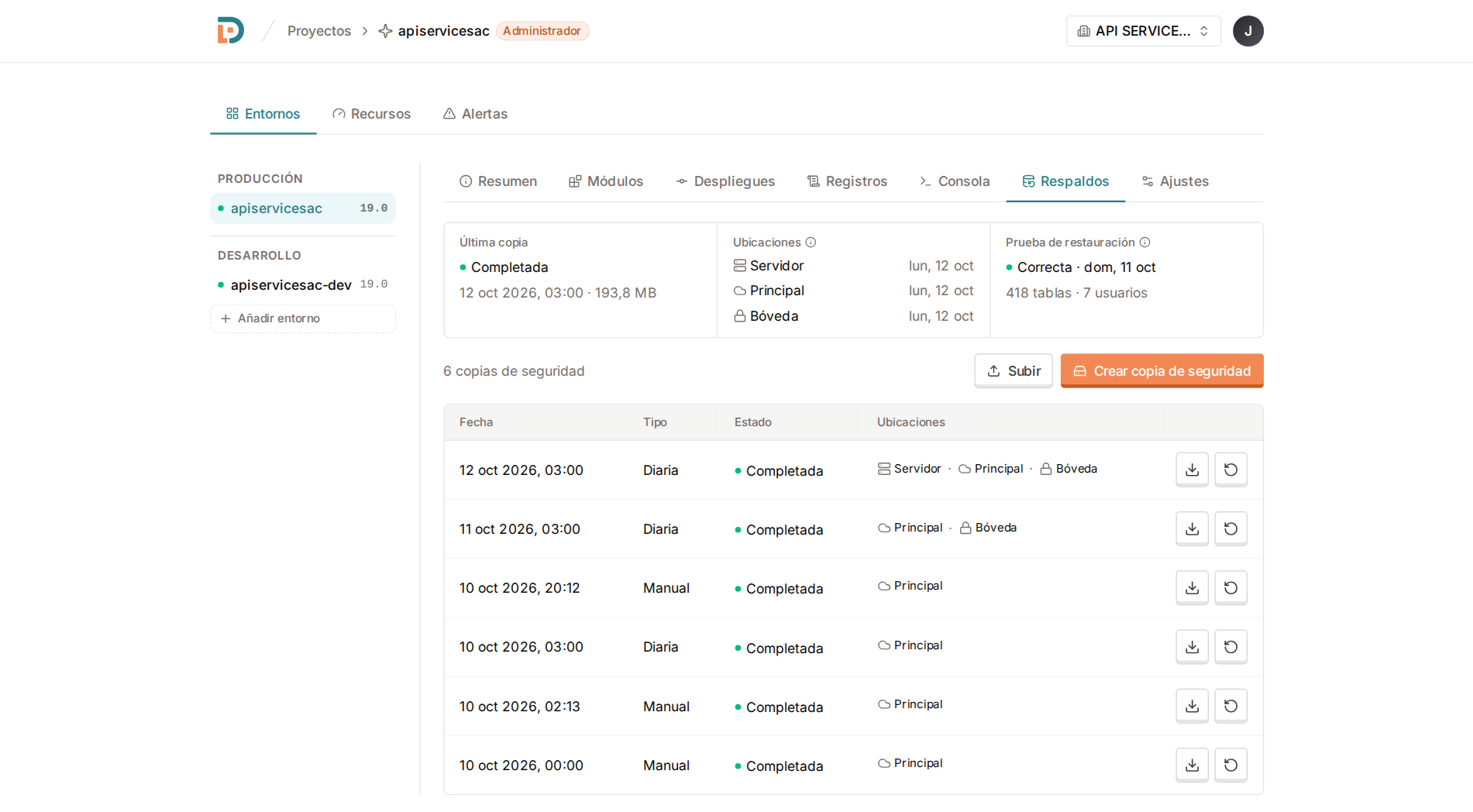Restore the 10 oct 2026, 00:00 backup
The width and height of the screenshot is (1473, 812).
point(1230,765)
